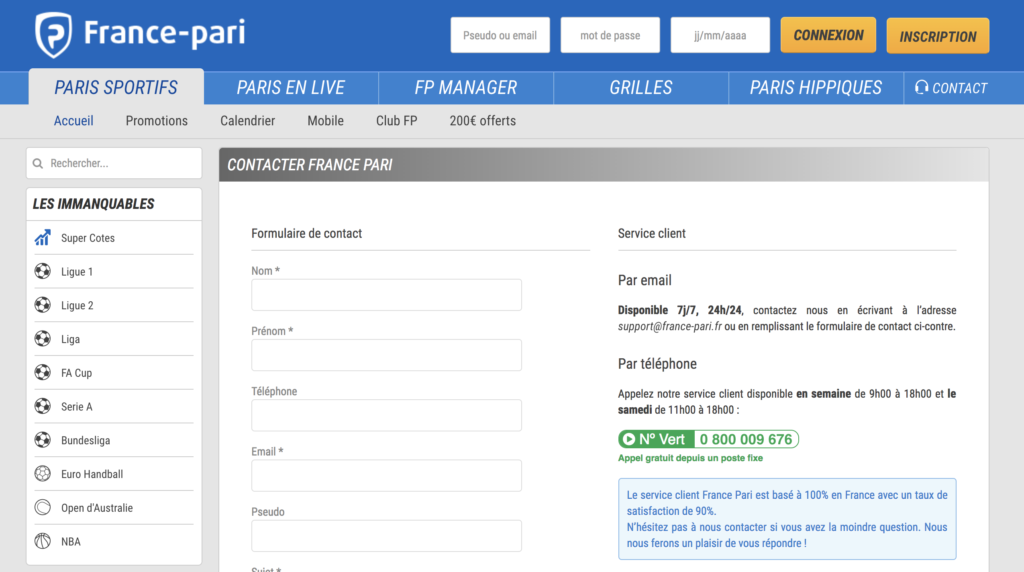Click the Contact headset icon
Viewport: 1024px width, 572px height.
tap(921, 87)
